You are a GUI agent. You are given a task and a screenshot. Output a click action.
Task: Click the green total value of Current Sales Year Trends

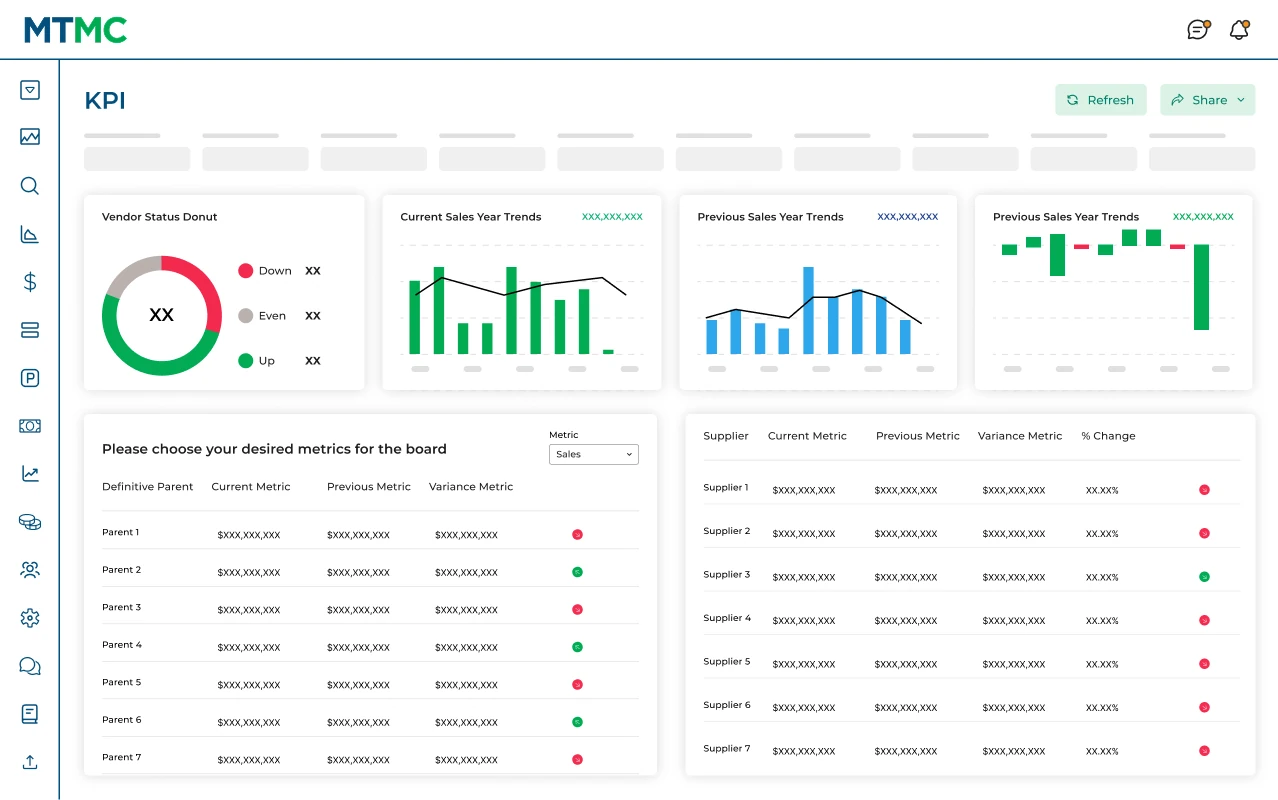click(x=612, y=216)
